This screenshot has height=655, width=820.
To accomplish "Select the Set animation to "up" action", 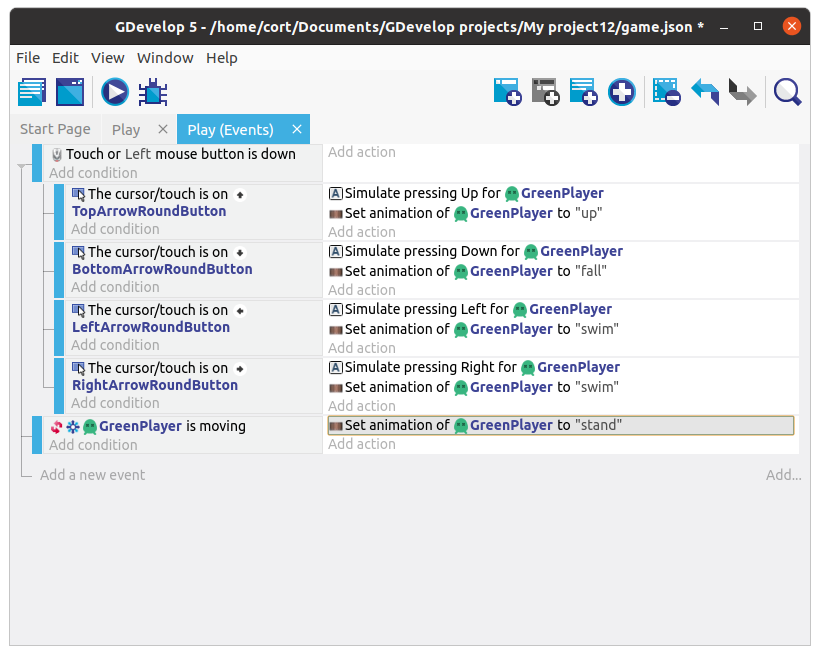I will pyautogui.click(x=465, y=213).
